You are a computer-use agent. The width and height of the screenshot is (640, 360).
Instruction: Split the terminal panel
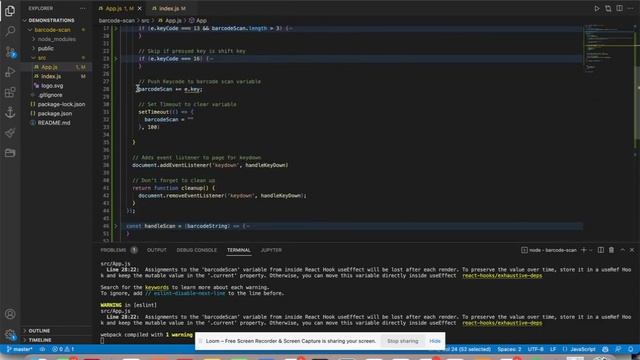[601, 250]
